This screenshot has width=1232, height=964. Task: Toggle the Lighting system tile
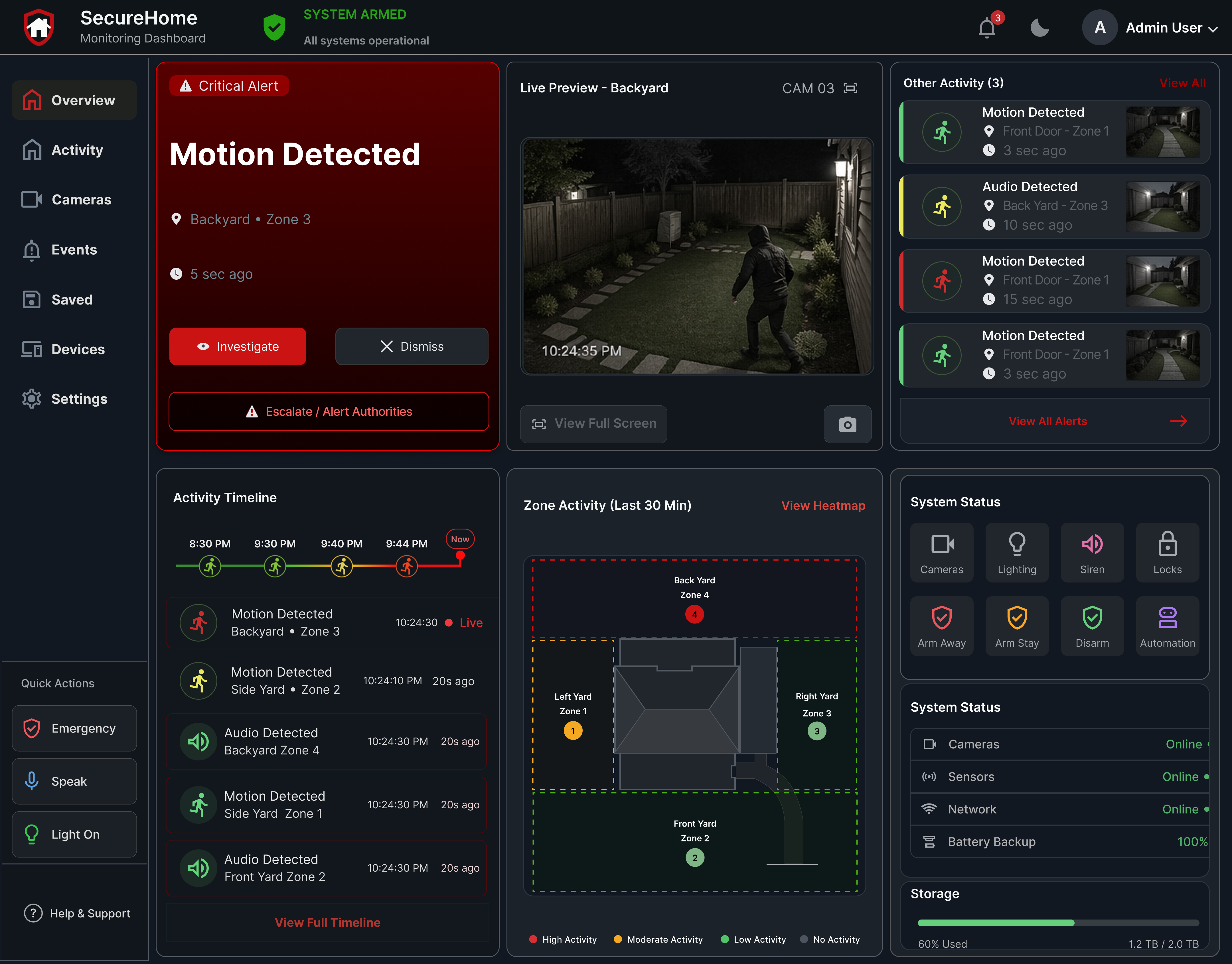click(x=1017, y=553)
